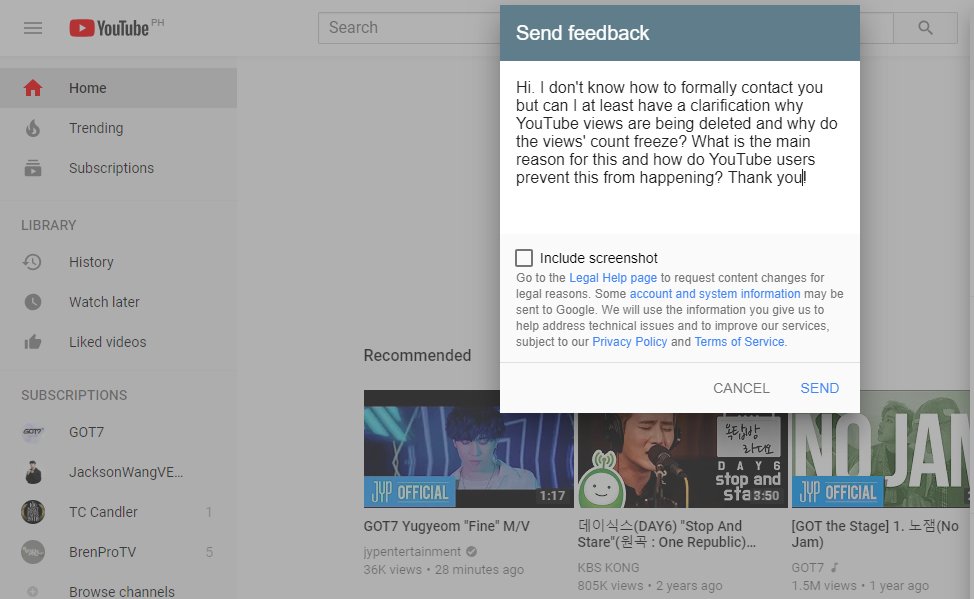Click the Trending flame icon

(x=33, y=128)
